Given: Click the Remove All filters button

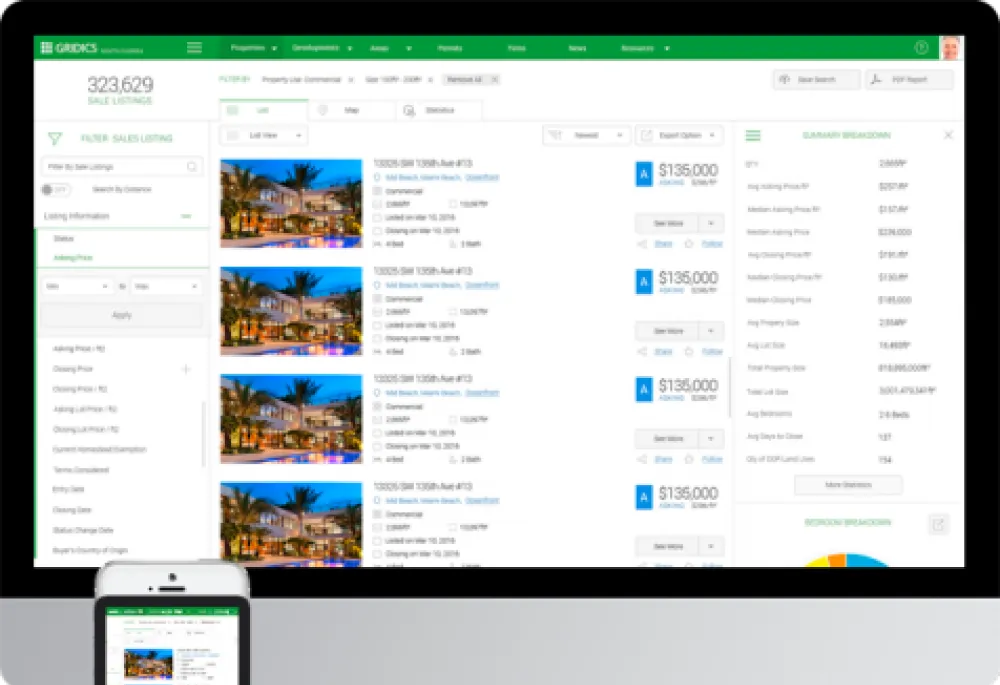Looking at the screenshot, I should coord(471,80).
